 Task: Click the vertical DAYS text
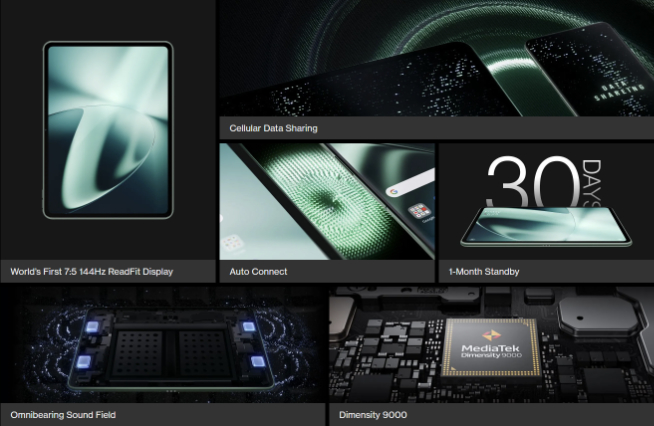coord(592,182)
